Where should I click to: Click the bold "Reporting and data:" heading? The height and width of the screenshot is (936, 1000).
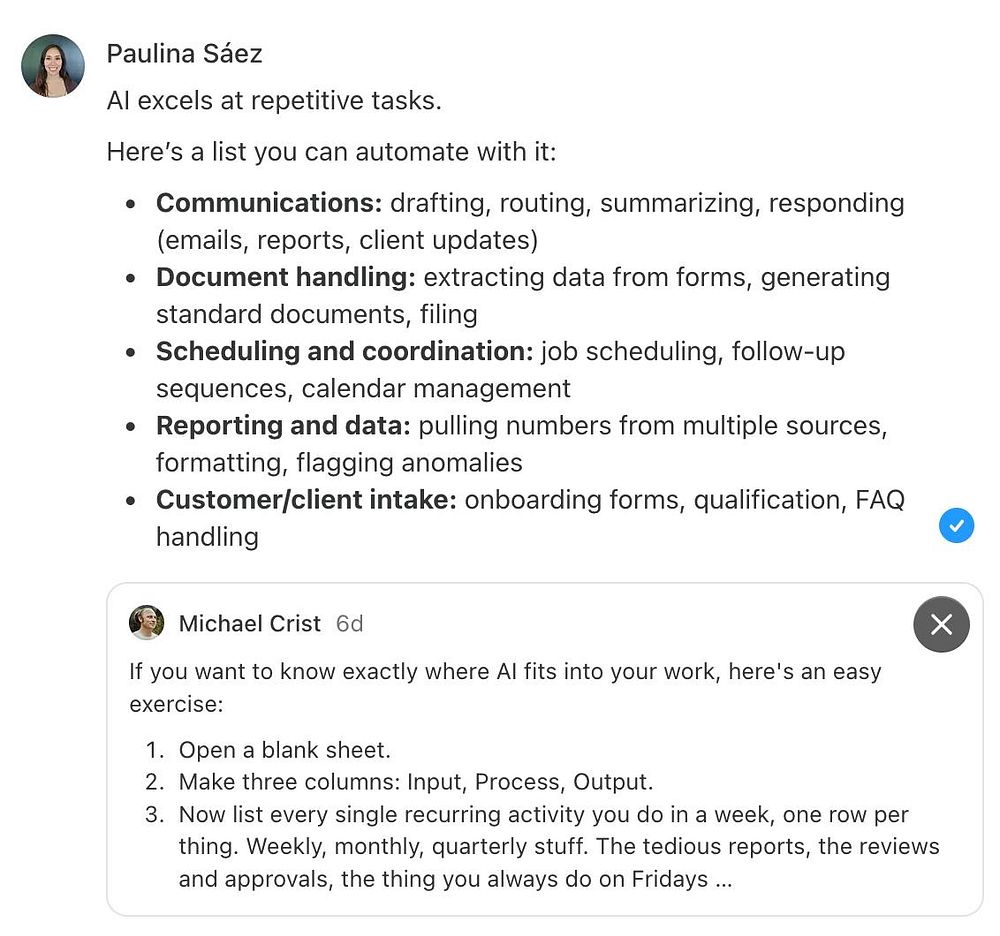pyautogui.click(x=283, y=425)
